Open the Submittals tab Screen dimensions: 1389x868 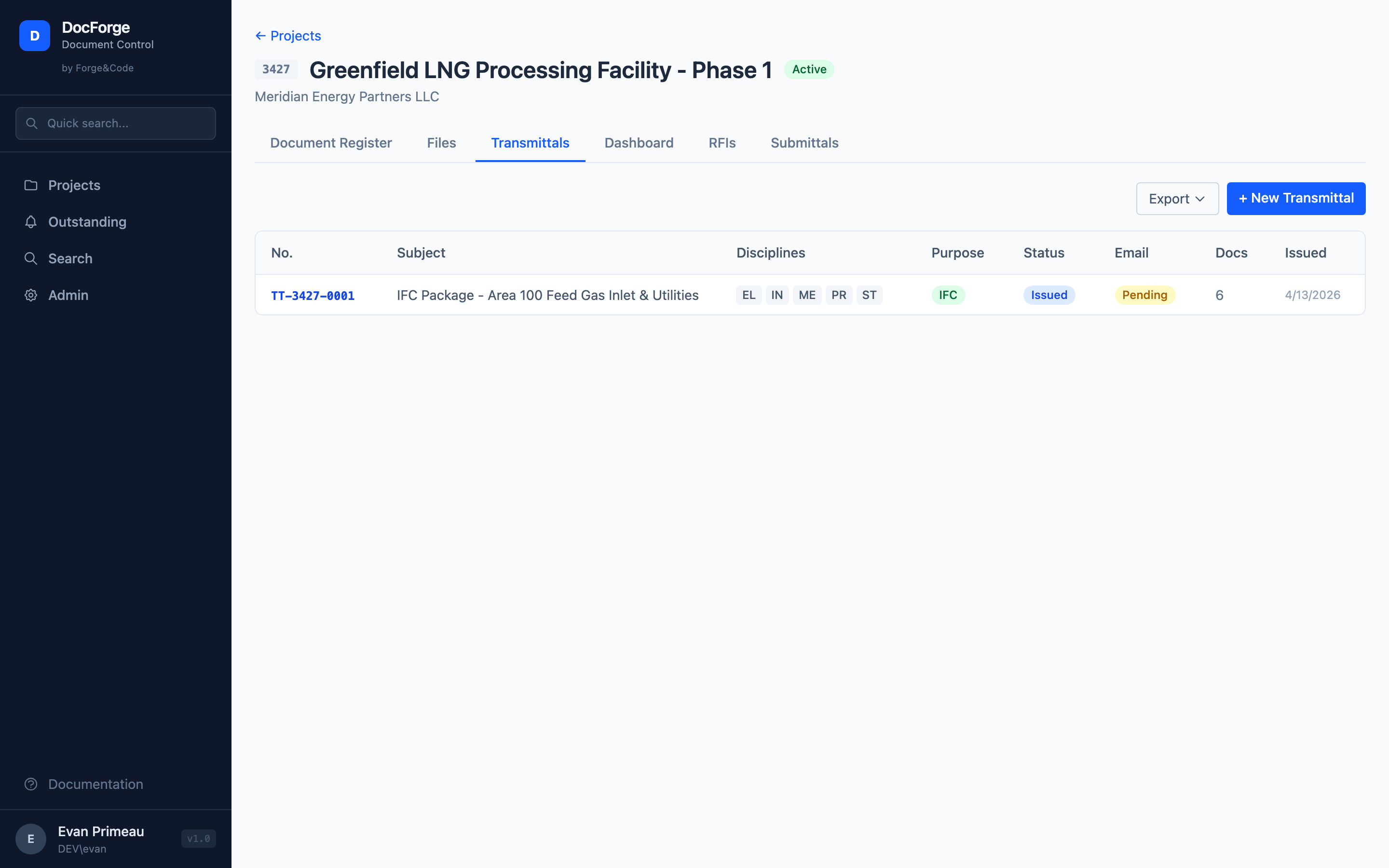803,143
